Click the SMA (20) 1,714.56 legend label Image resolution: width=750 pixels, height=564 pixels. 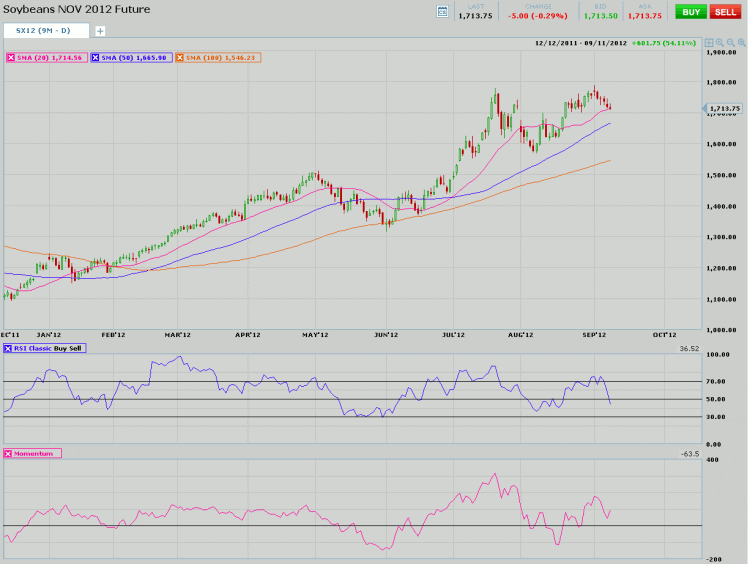pyautogui.click(x=51, y=58)
